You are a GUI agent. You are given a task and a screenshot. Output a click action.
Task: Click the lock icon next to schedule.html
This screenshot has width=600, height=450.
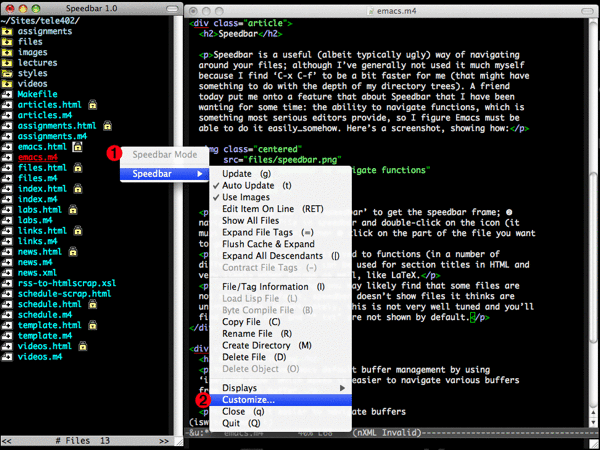93,304
